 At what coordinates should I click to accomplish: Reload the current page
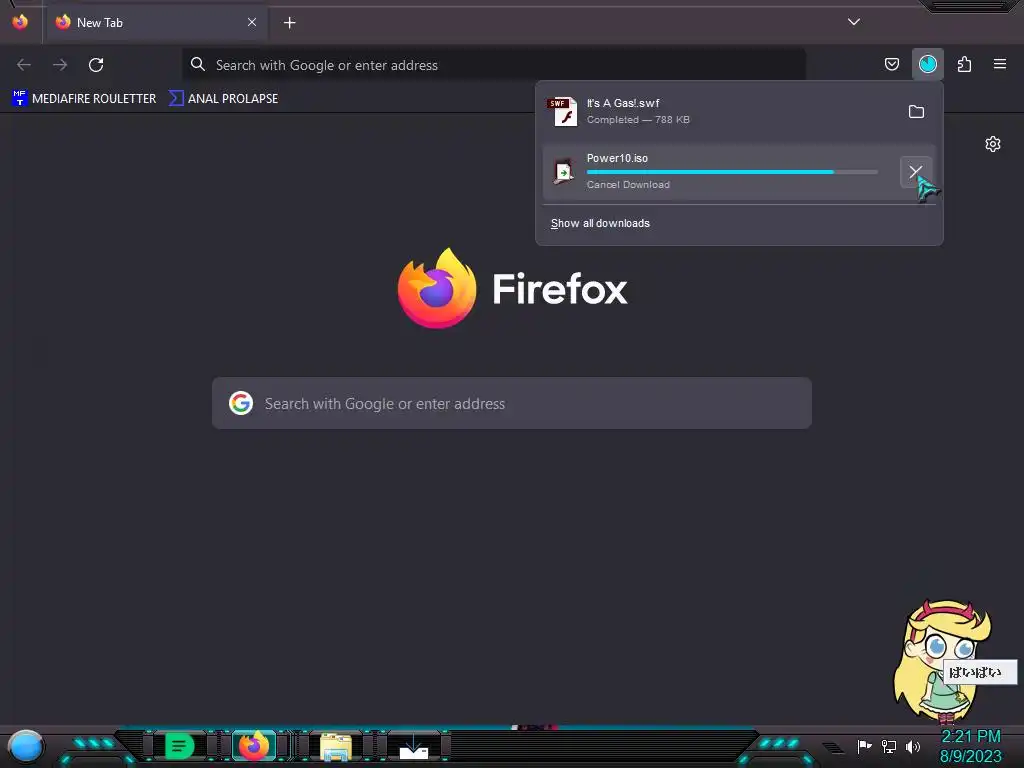tap(96, 65)
